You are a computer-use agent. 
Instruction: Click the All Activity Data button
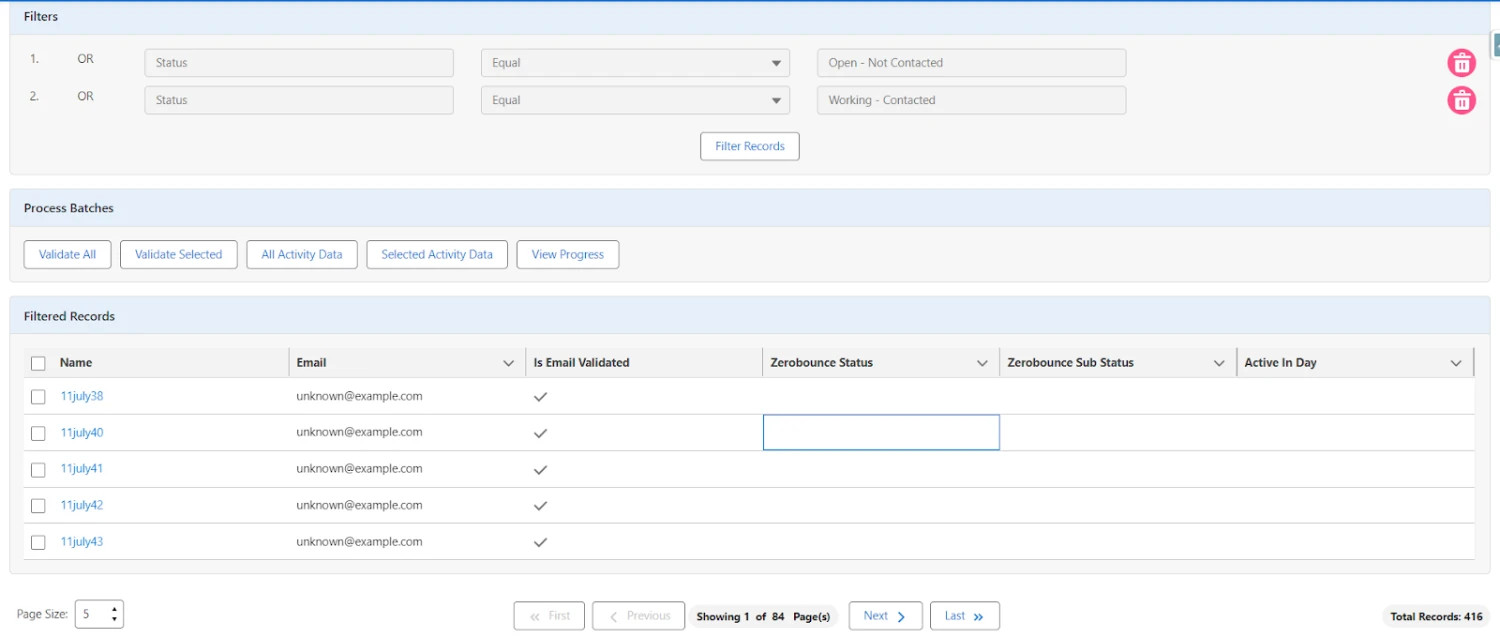[x=301, y=254]
